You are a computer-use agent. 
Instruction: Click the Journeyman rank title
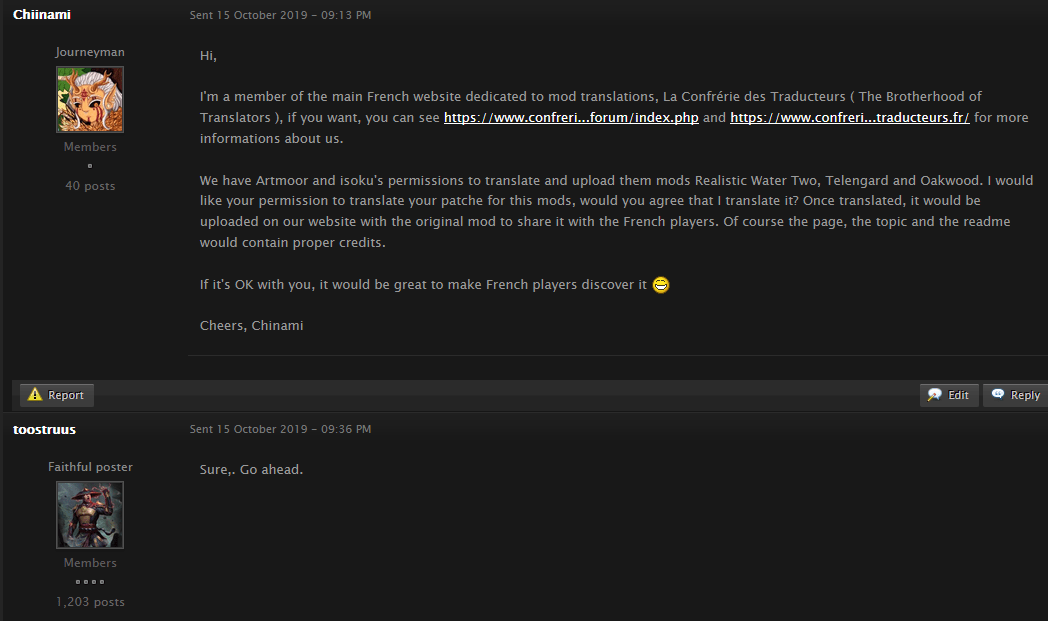90,52
